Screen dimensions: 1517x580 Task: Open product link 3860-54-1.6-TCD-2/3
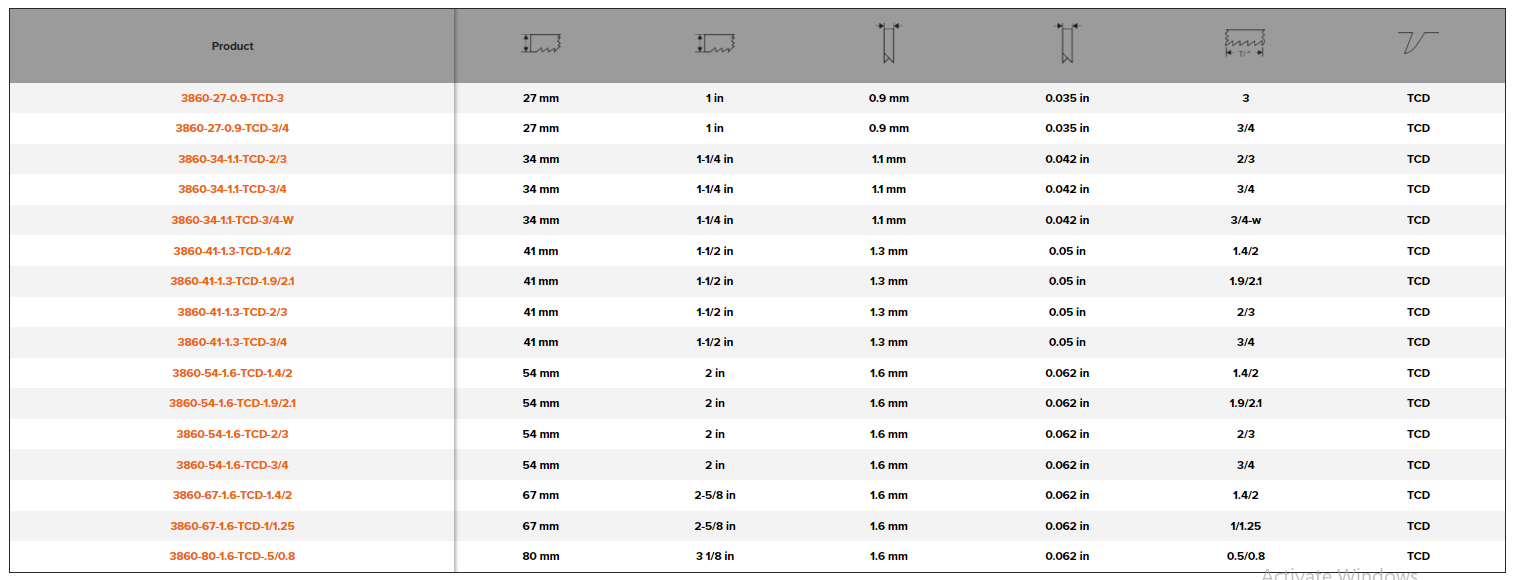tap(232, 434)
